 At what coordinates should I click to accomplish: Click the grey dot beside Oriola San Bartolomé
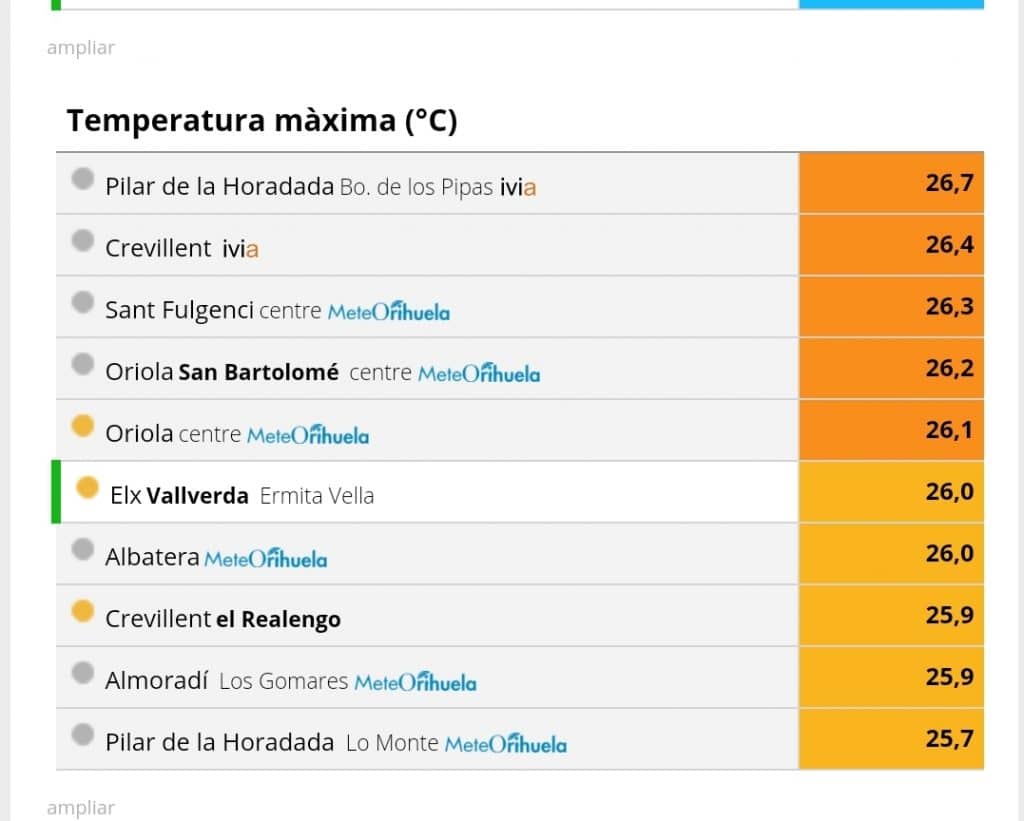[x=83, y=364]
